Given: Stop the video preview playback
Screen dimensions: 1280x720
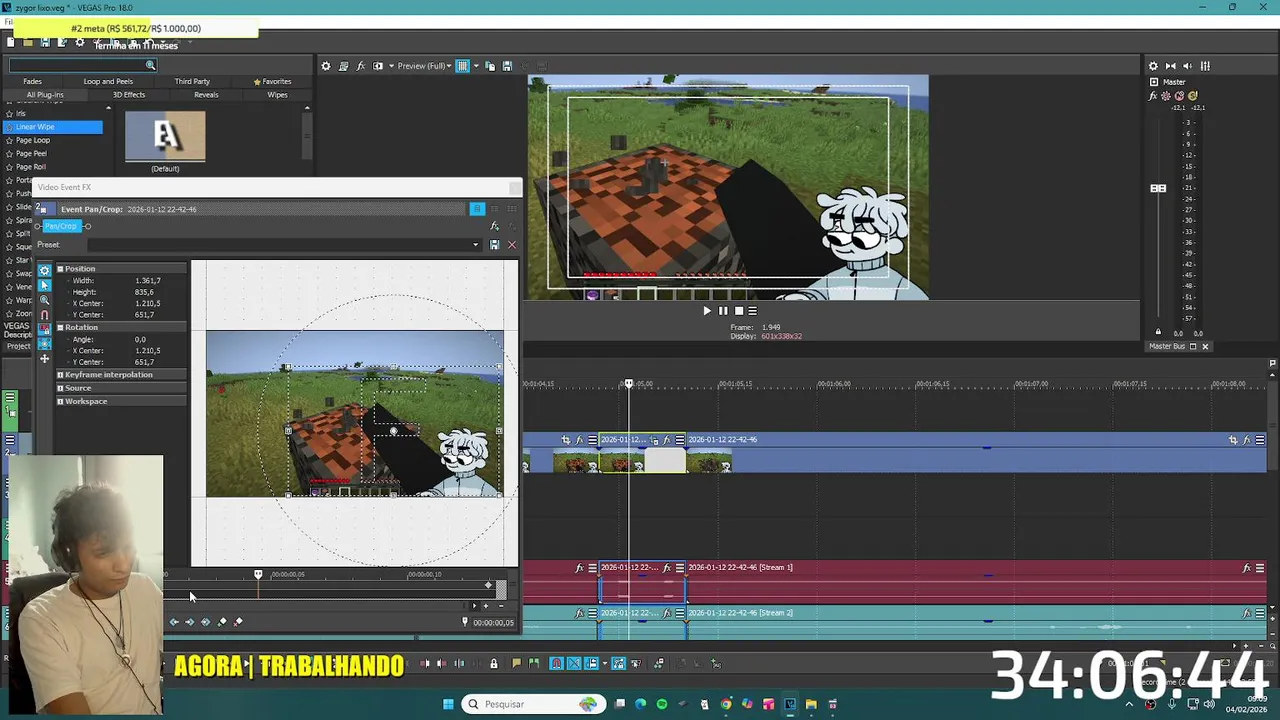Looking at the screenshot, I should click(739, 310).
